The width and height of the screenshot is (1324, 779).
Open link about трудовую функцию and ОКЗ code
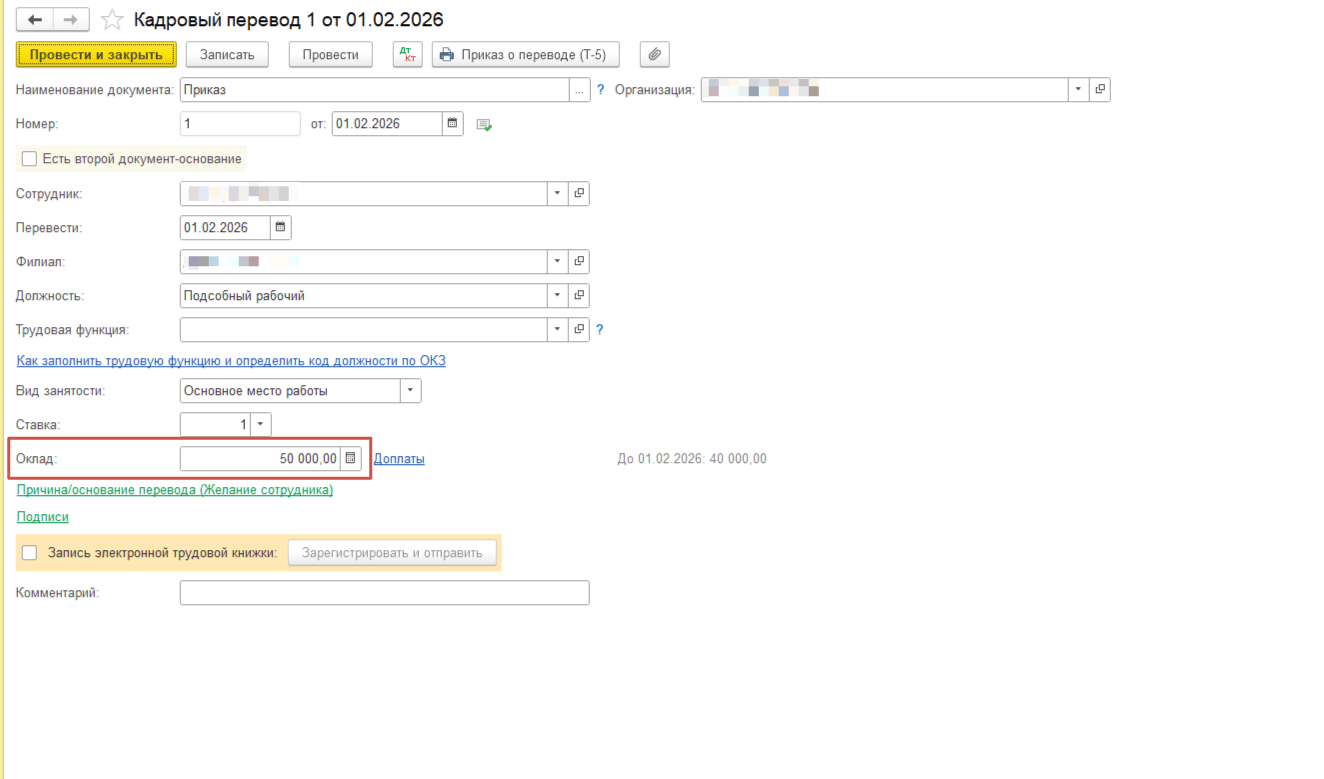click(x=231, y=361)
